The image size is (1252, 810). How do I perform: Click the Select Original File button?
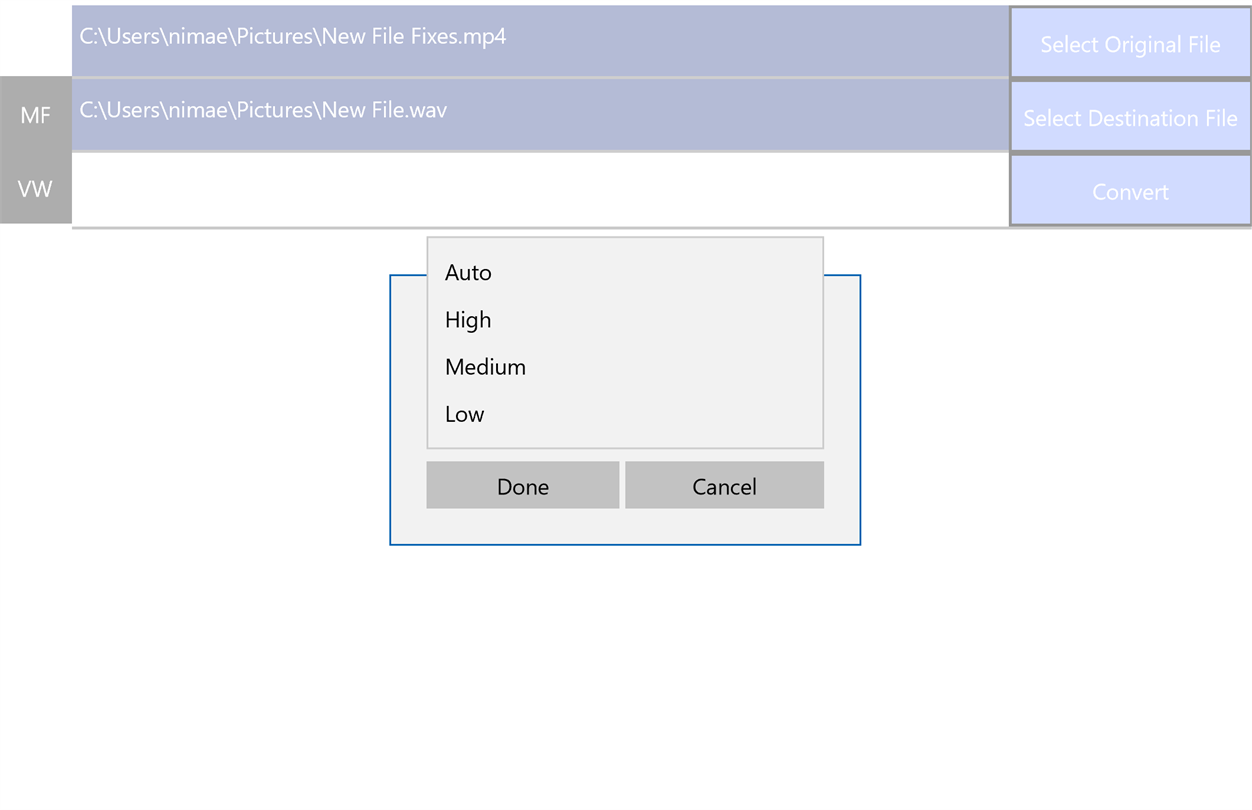(x=1130, y=44)
